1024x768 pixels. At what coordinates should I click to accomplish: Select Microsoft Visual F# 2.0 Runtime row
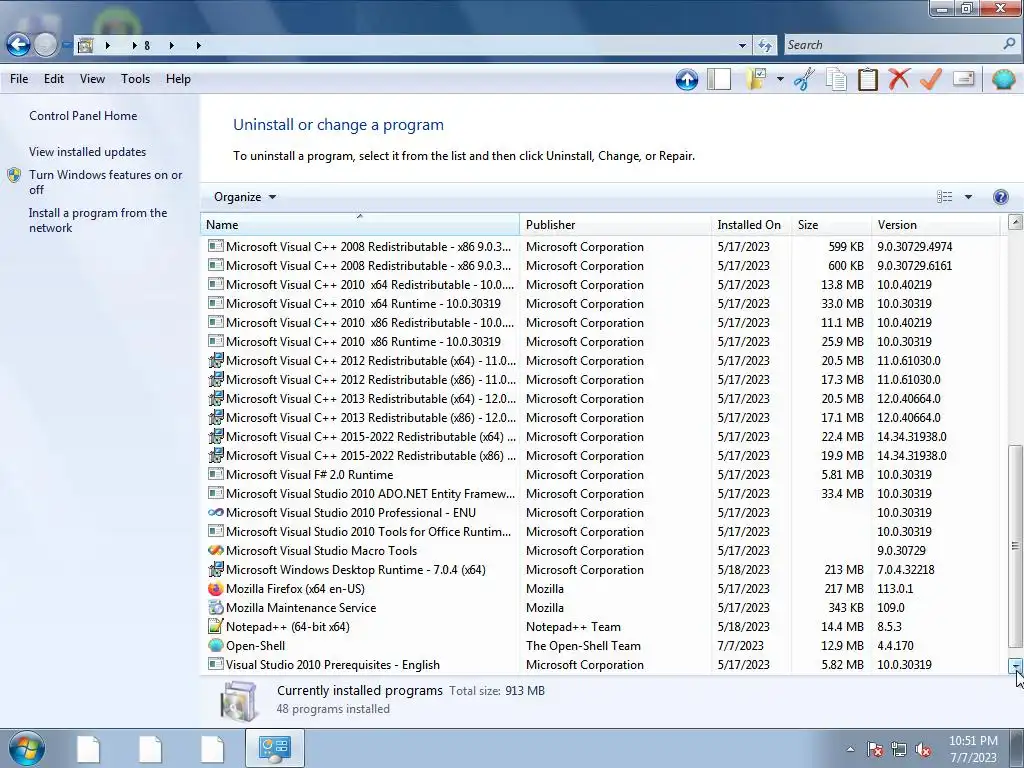point(600,475)
